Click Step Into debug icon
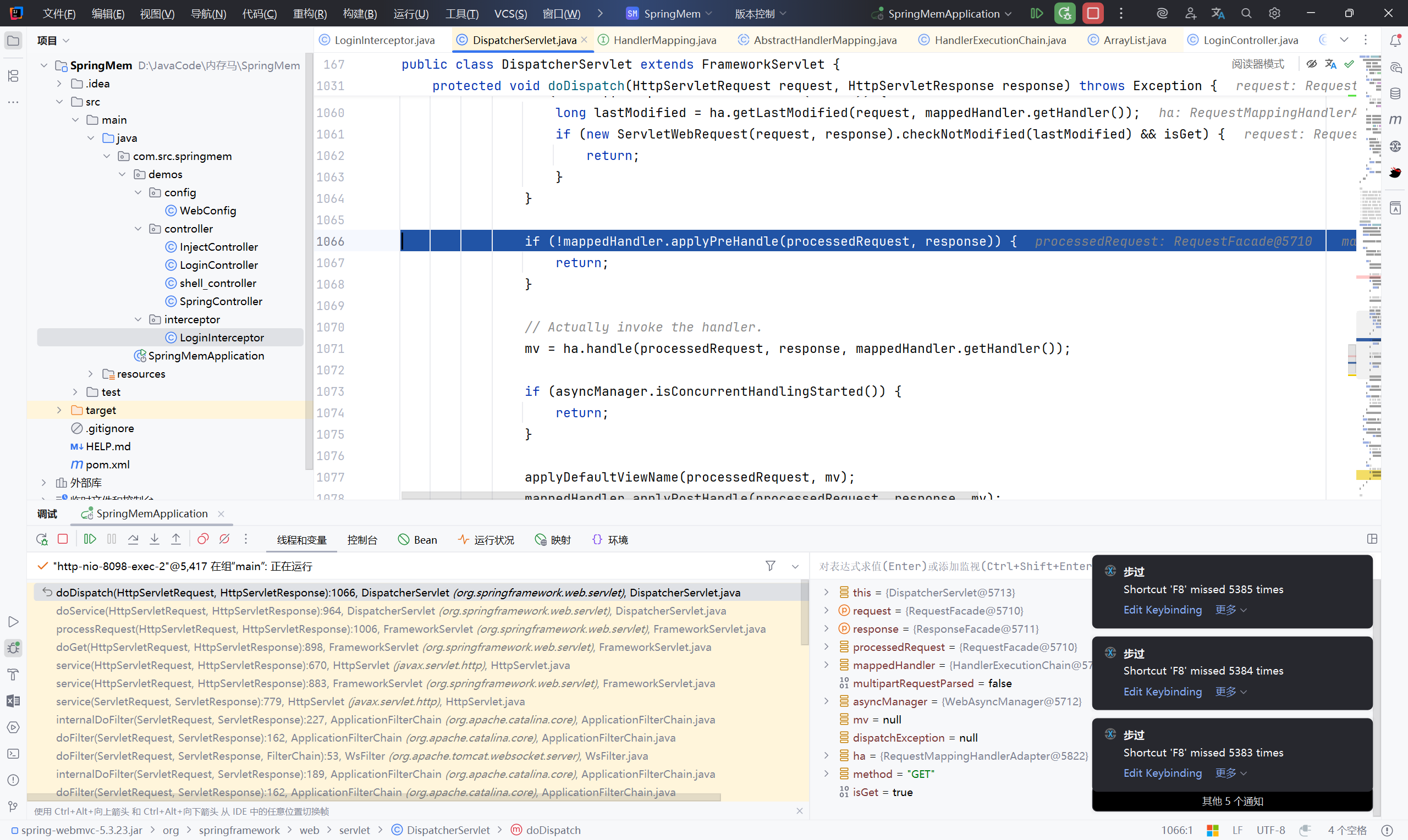The height and width of the screenshot is (840, 1408). click(x=155, y=539)
